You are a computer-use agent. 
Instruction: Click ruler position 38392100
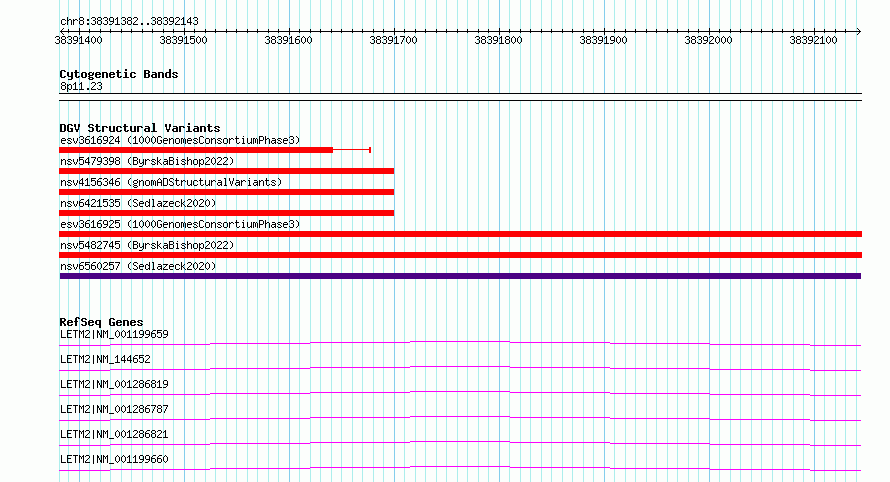[x=813, y=40]
